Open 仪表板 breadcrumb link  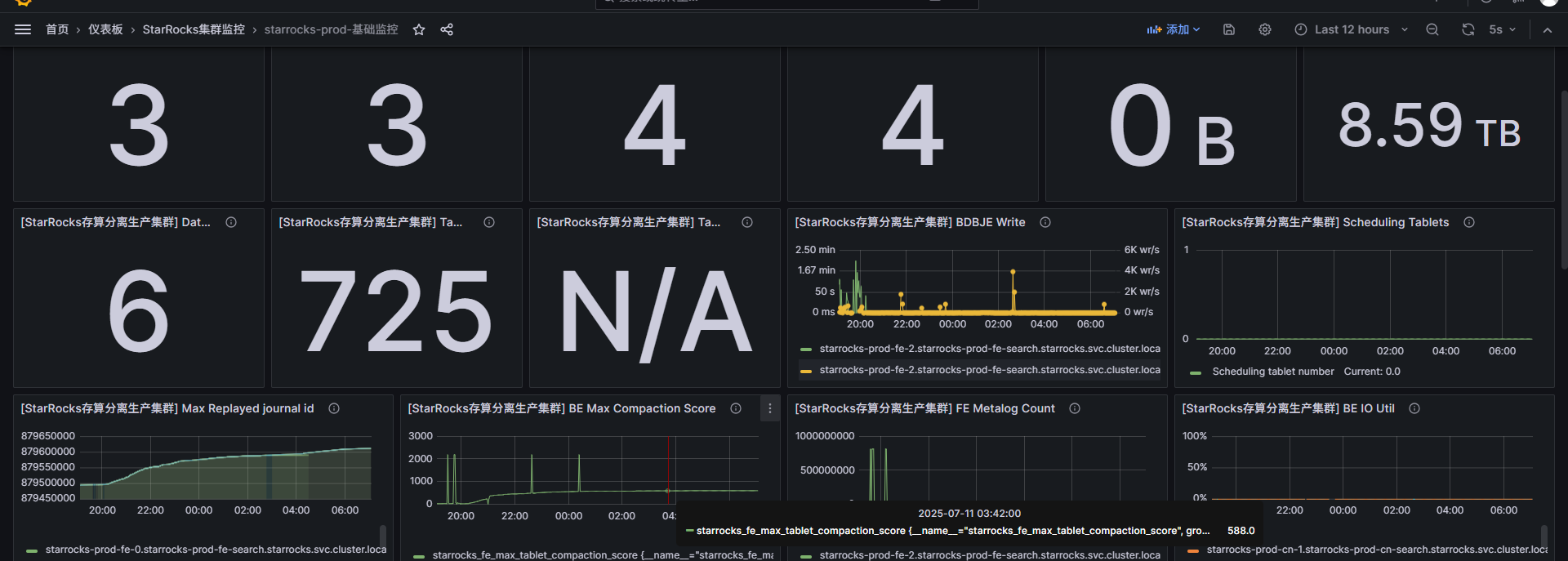coord(105,29)
